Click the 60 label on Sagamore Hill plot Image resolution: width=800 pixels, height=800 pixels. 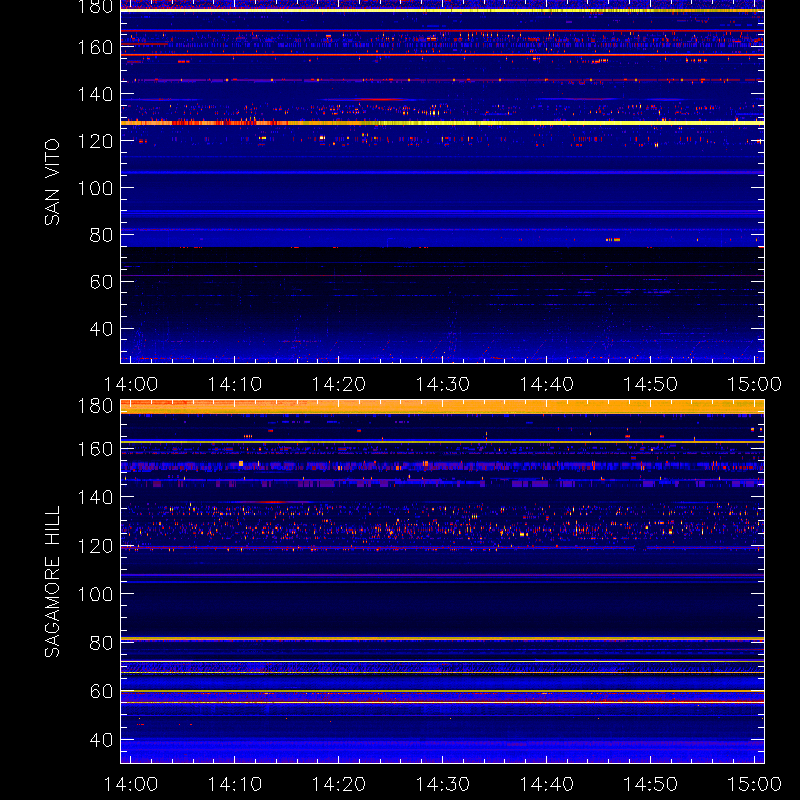coord(101,691)
